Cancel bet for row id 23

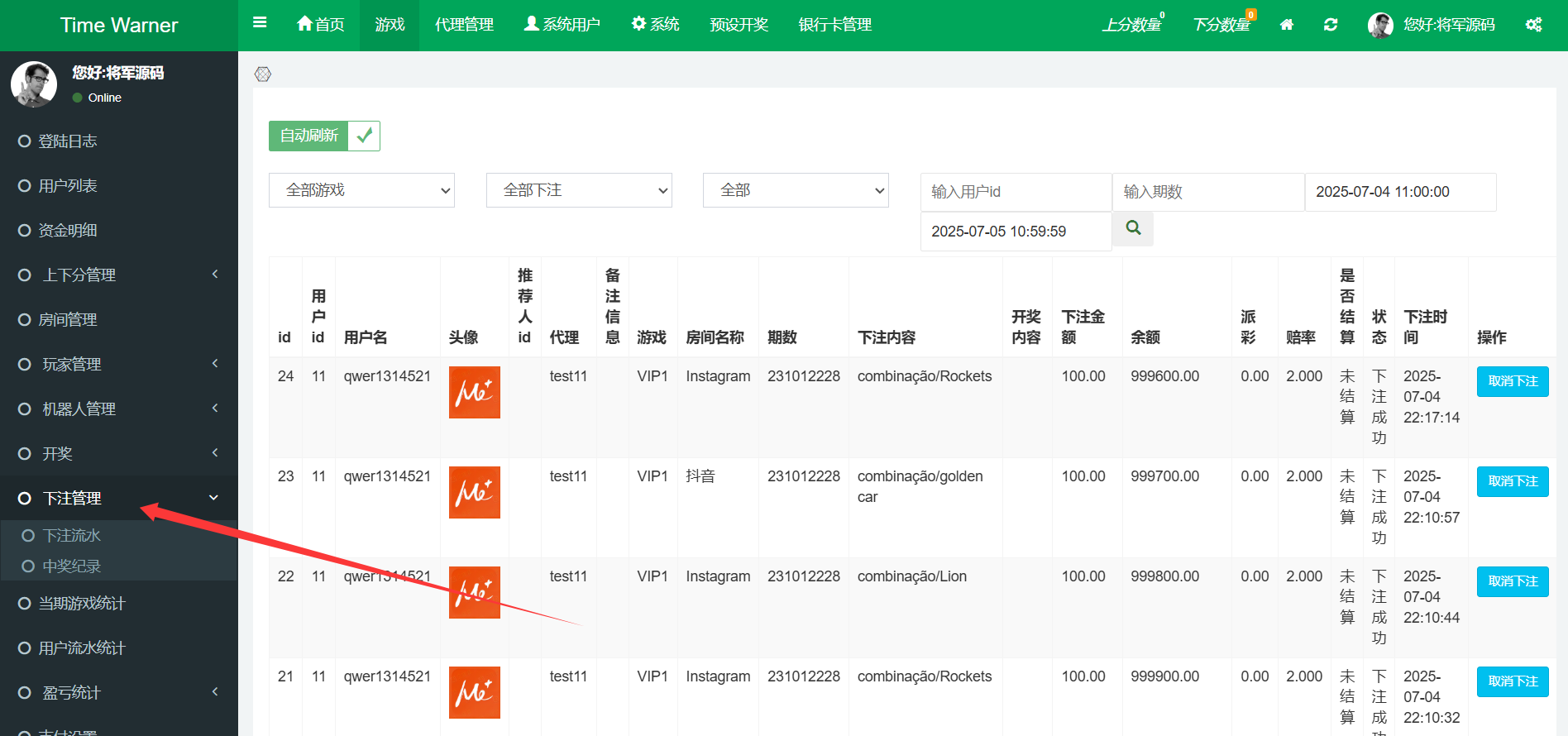coord(1513,481)
